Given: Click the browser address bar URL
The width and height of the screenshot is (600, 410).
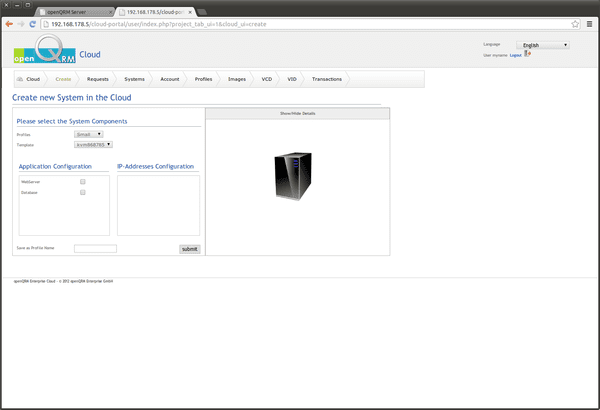Looking at the screenshot, I should pyautogui.click(x=158, y=24).
